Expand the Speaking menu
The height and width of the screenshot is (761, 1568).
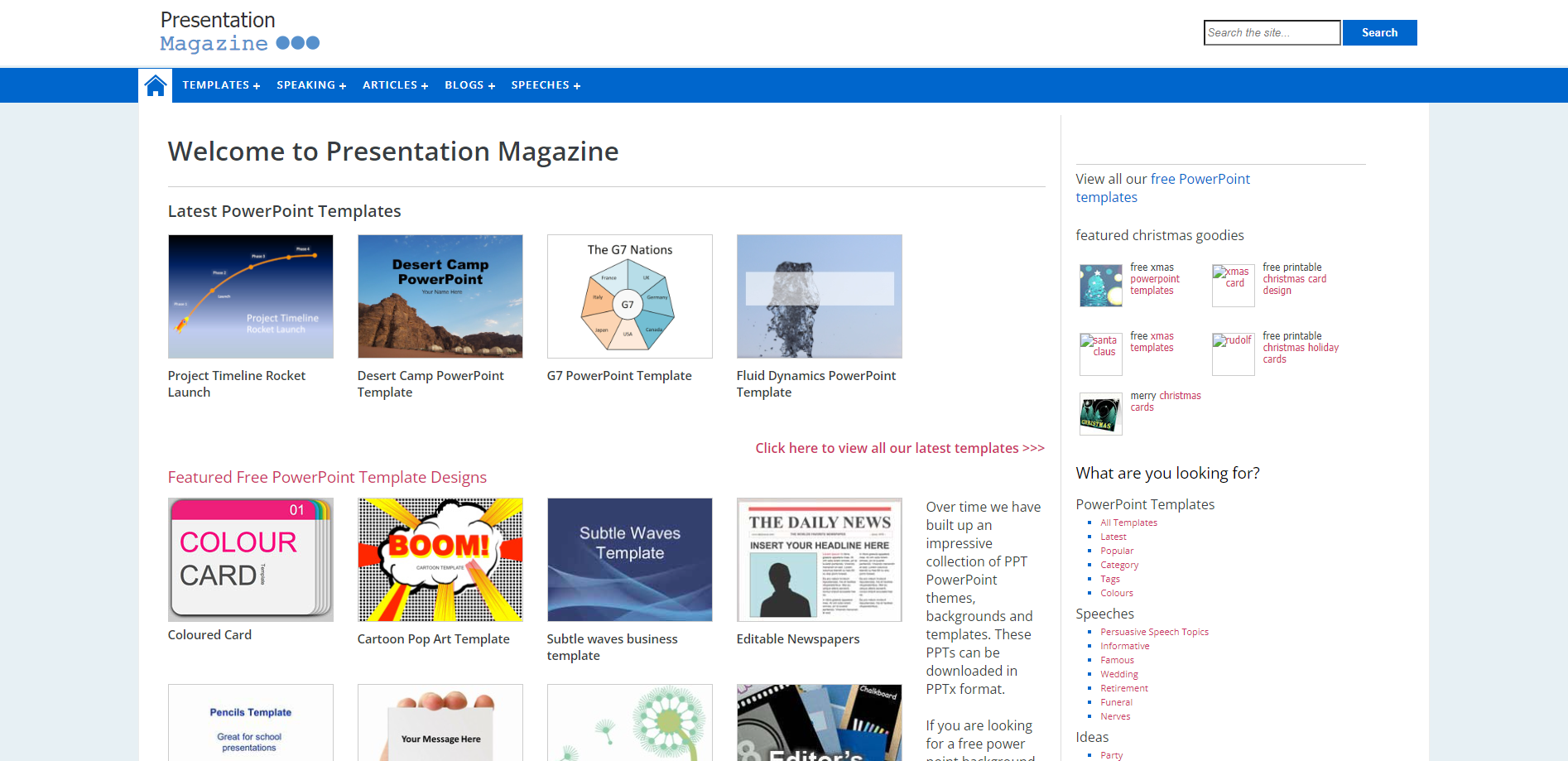tap(311, 85)
